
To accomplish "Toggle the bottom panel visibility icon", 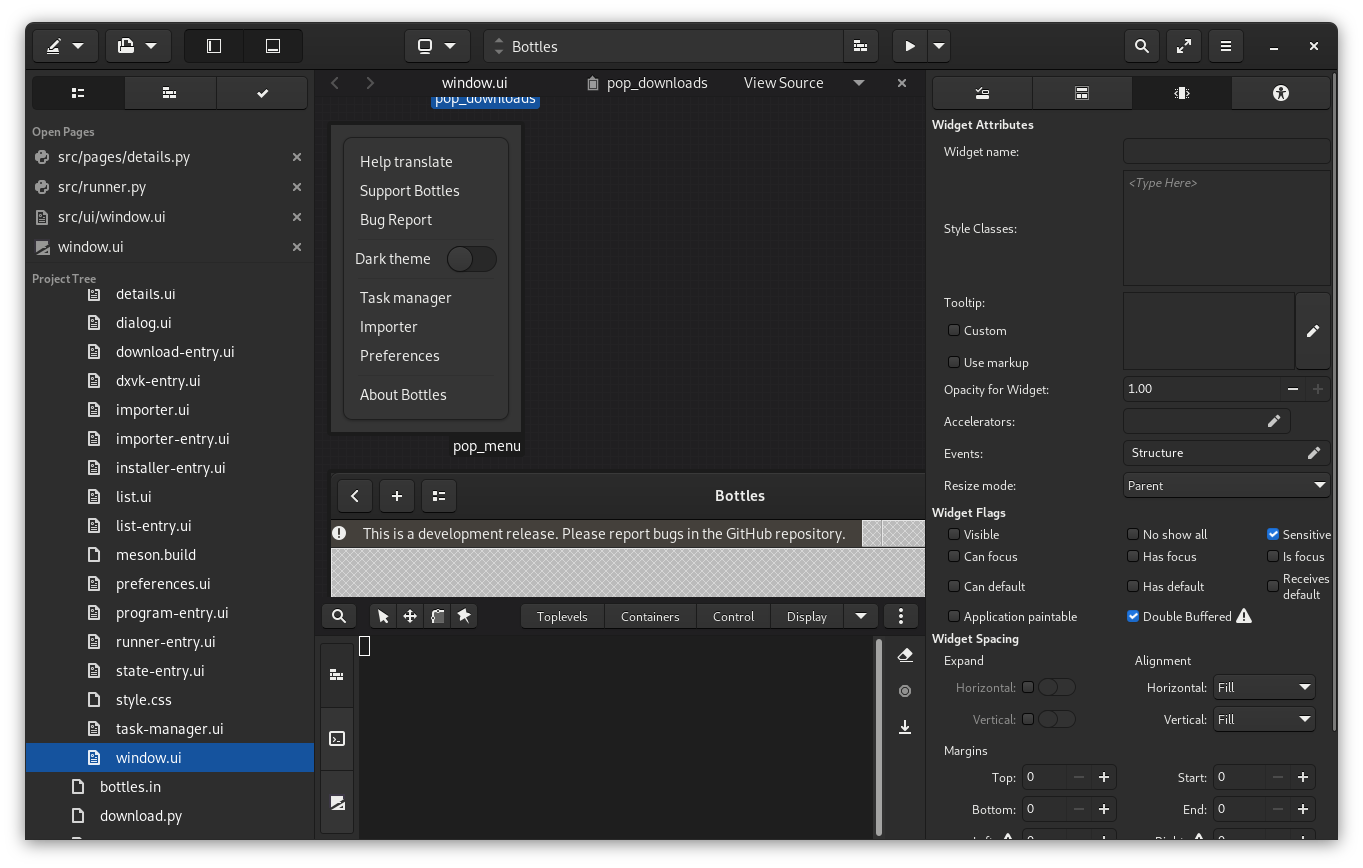I will (x=272, y=46).
